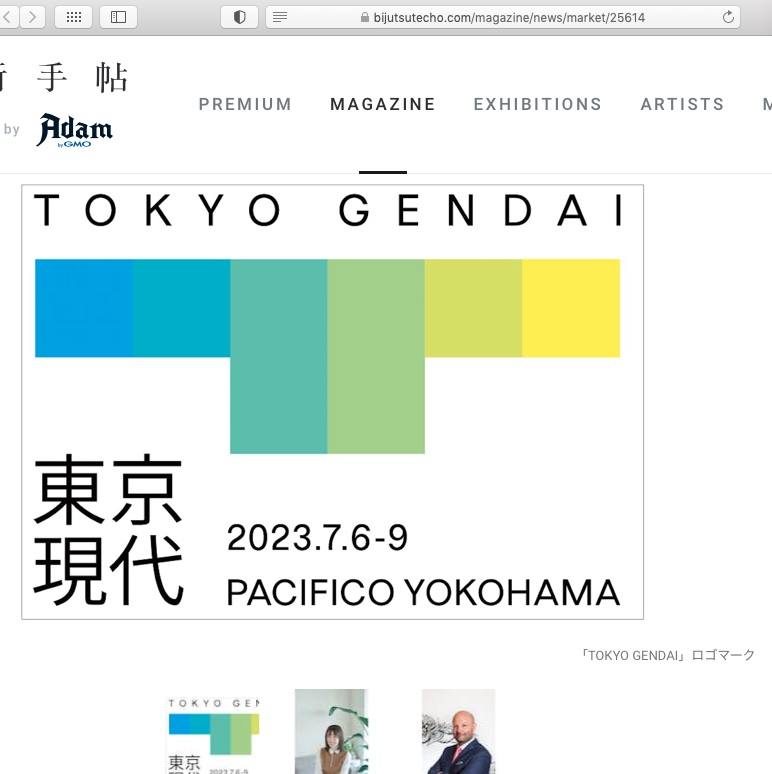Select the woman portrait thumbnail
The image size is (772, 774).
coord(331,731)
